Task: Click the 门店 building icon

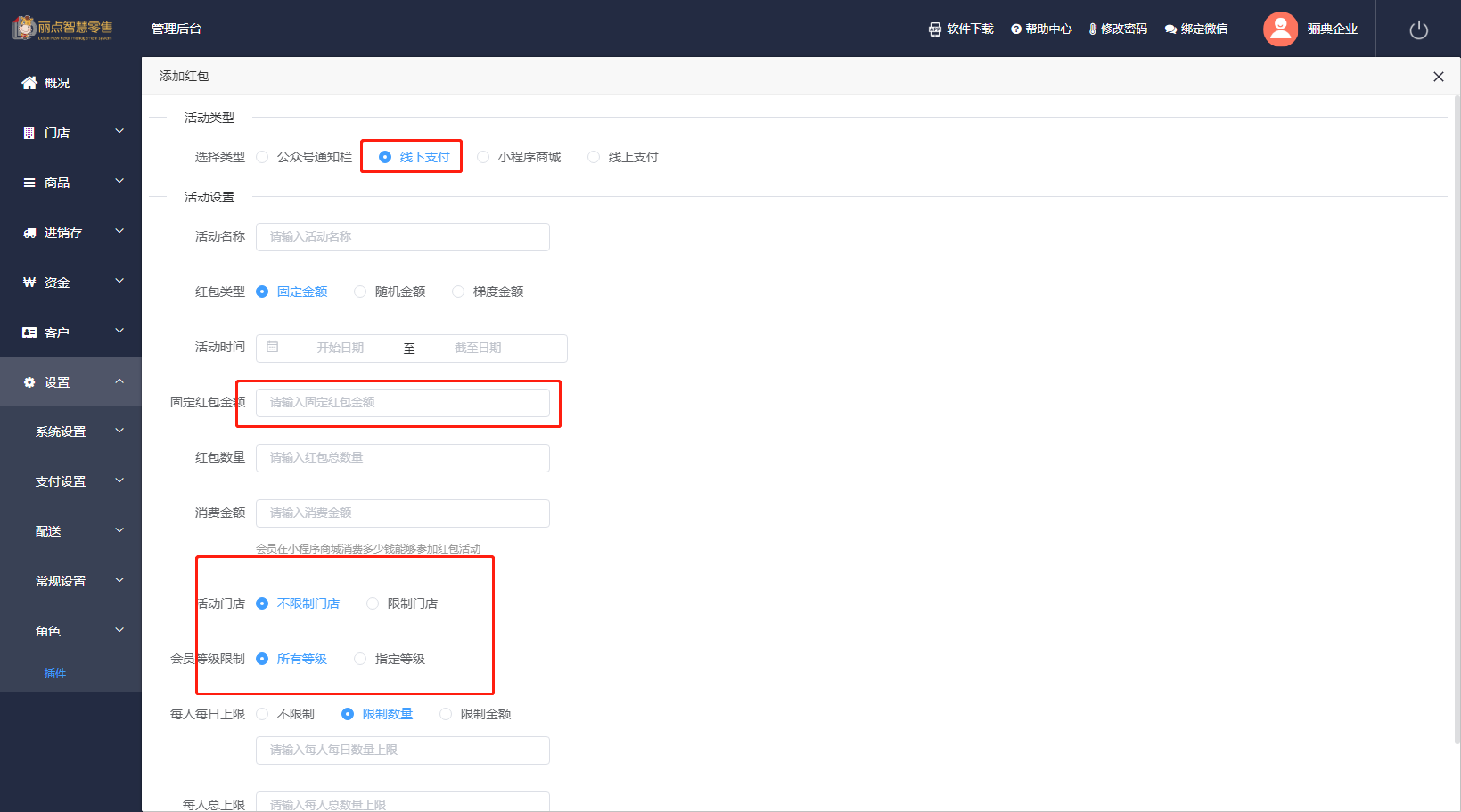Action: coord(29,133)
